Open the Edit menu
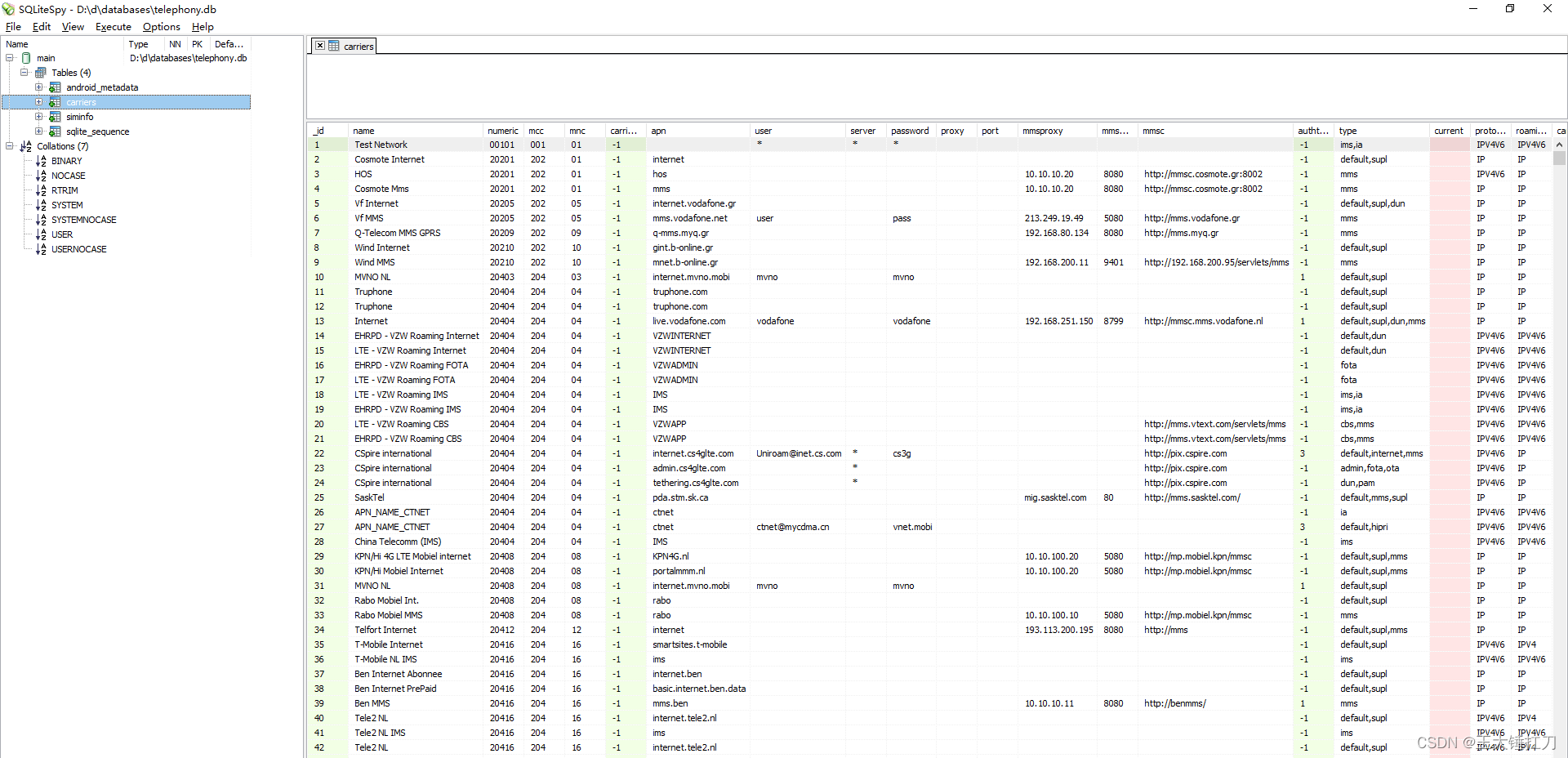The width and height of the screenshot is (1568, 758). pyautogui.click(x=42, y=27)
